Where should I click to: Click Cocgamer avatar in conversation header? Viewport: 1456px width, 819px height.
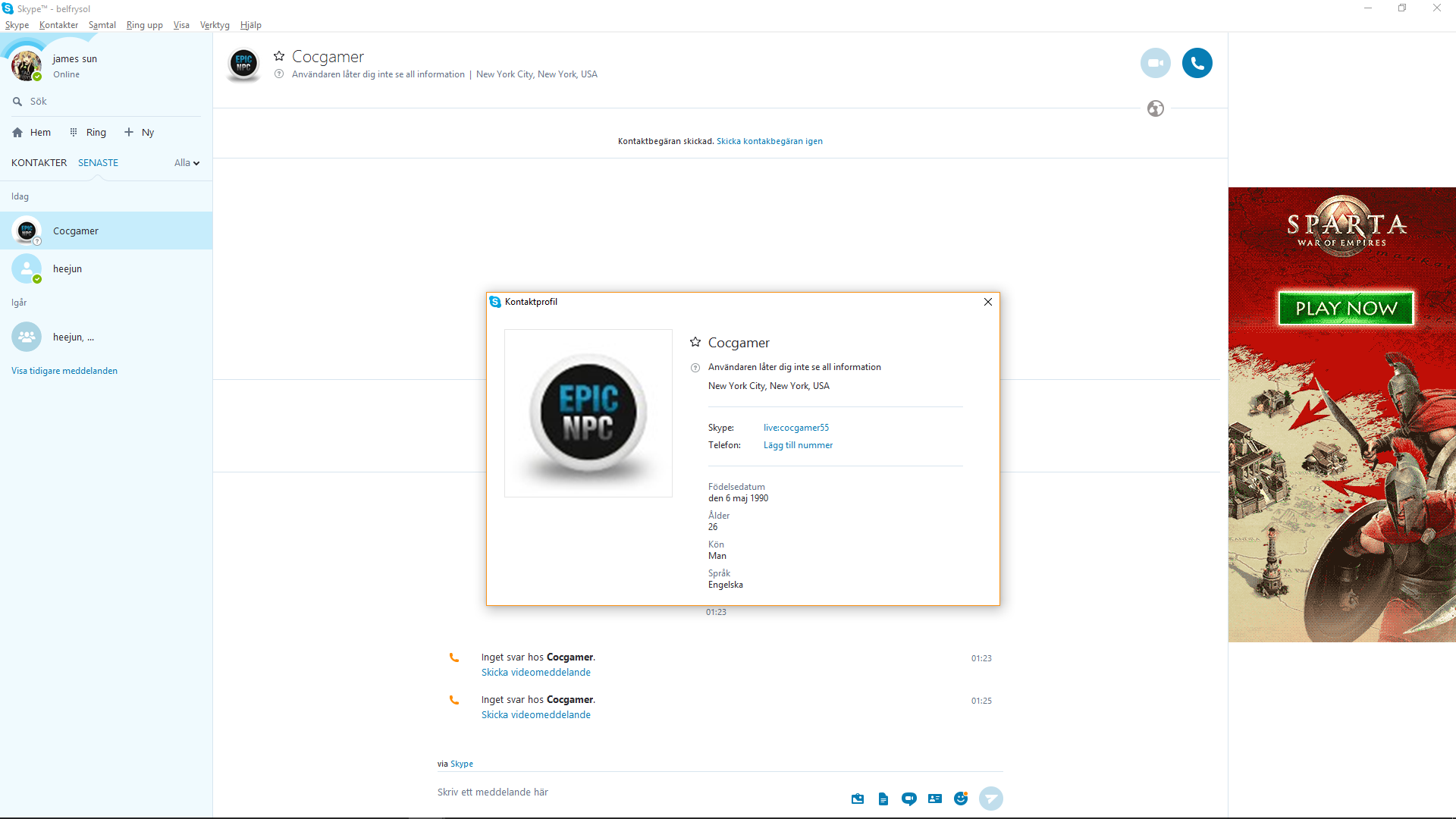point(243,64)
